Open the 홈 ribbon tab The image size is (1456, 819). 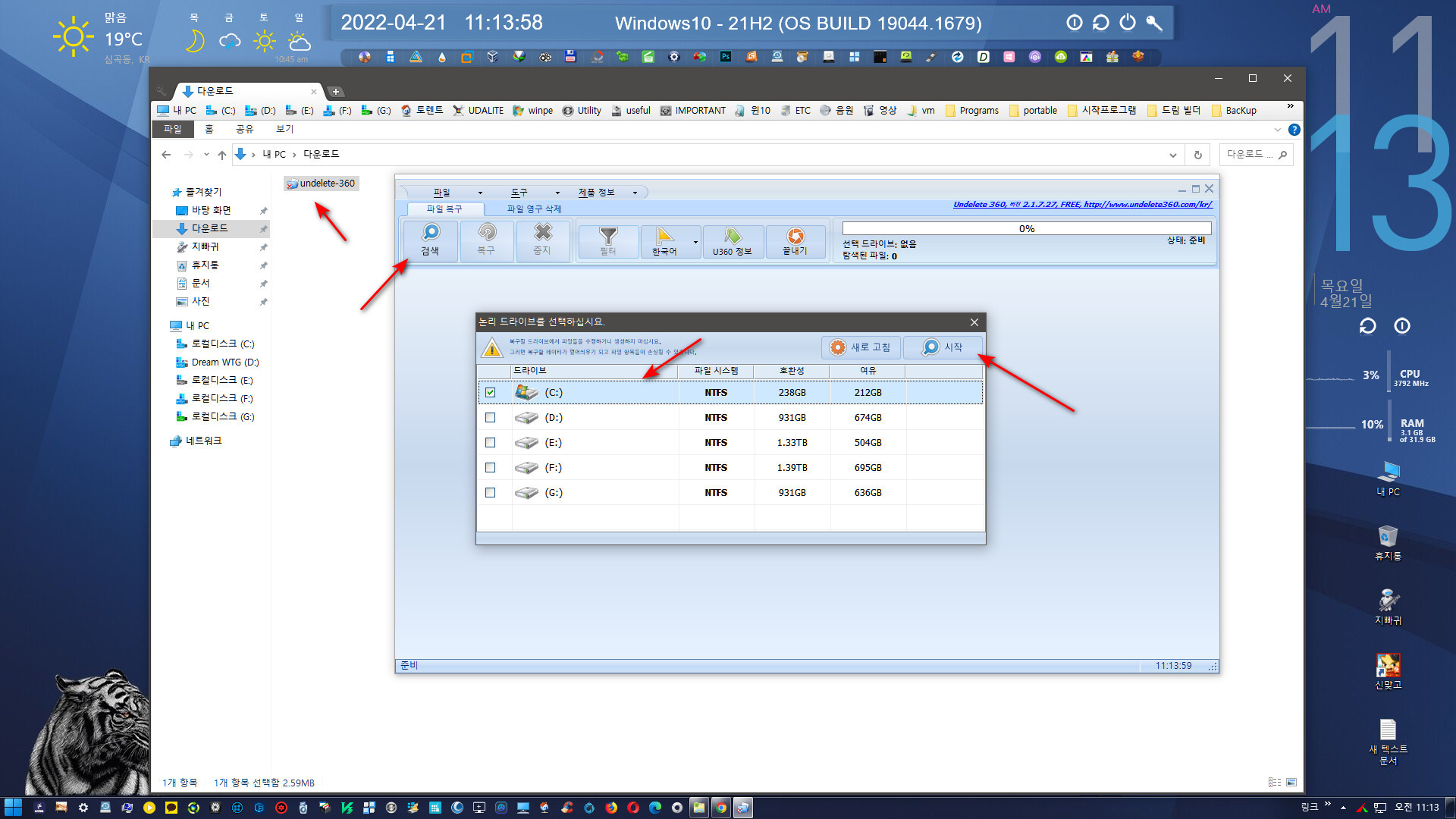tap(209, 130)
